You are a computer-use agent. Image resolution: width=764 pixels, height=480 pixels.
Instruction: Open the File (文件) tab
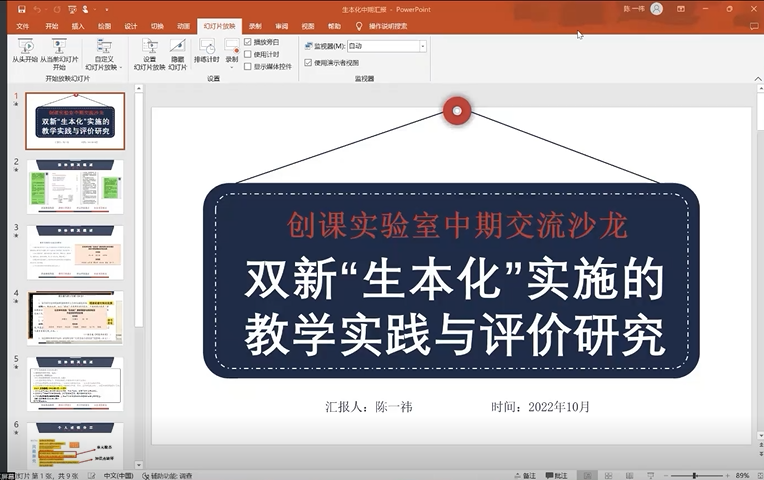tap(23, 26)
